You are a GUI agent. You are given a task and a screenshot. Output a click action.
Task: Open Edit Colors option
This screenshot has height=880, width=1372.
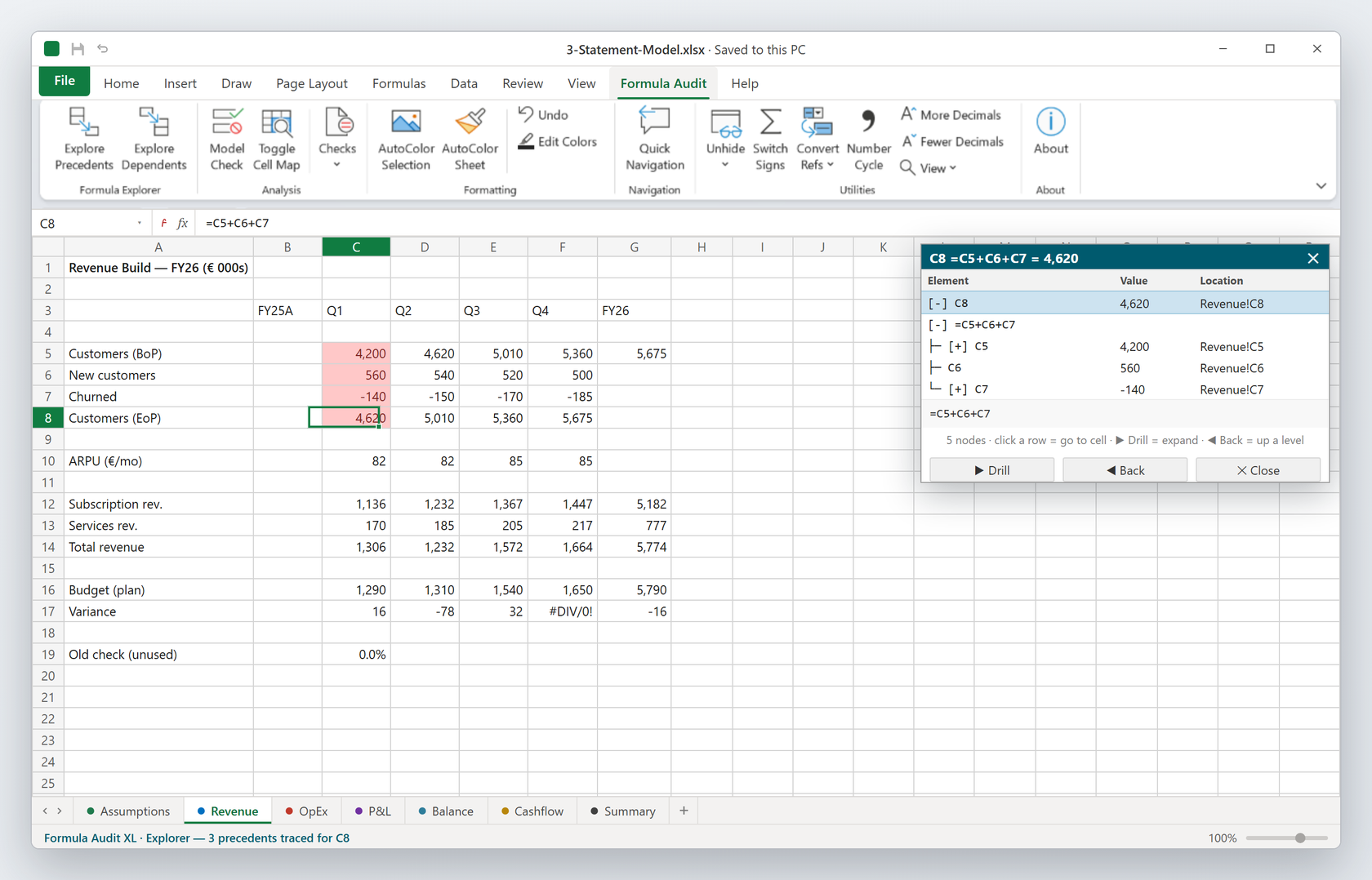(x=558, y=142)
